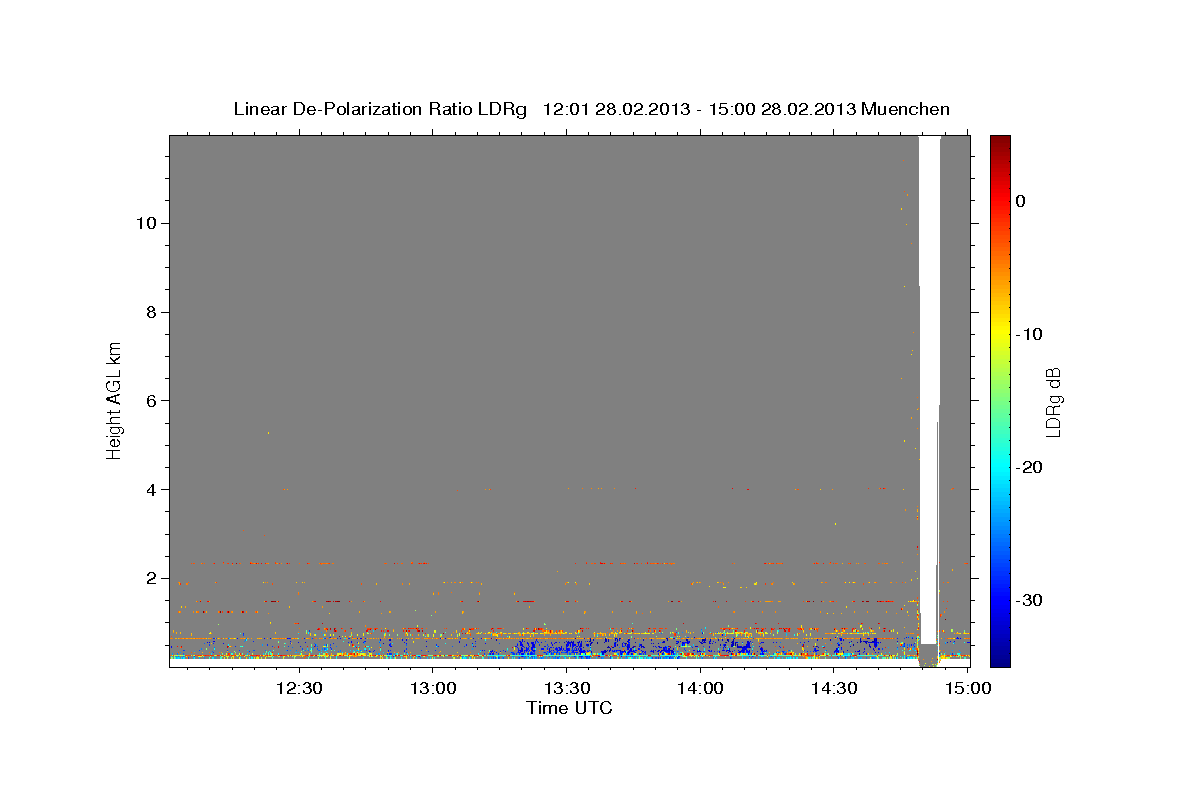This screenshot has width=1200, height=800.
Task: Click the 15:00 time tick label
Action: pyautogui.click(x=968, y=689)
